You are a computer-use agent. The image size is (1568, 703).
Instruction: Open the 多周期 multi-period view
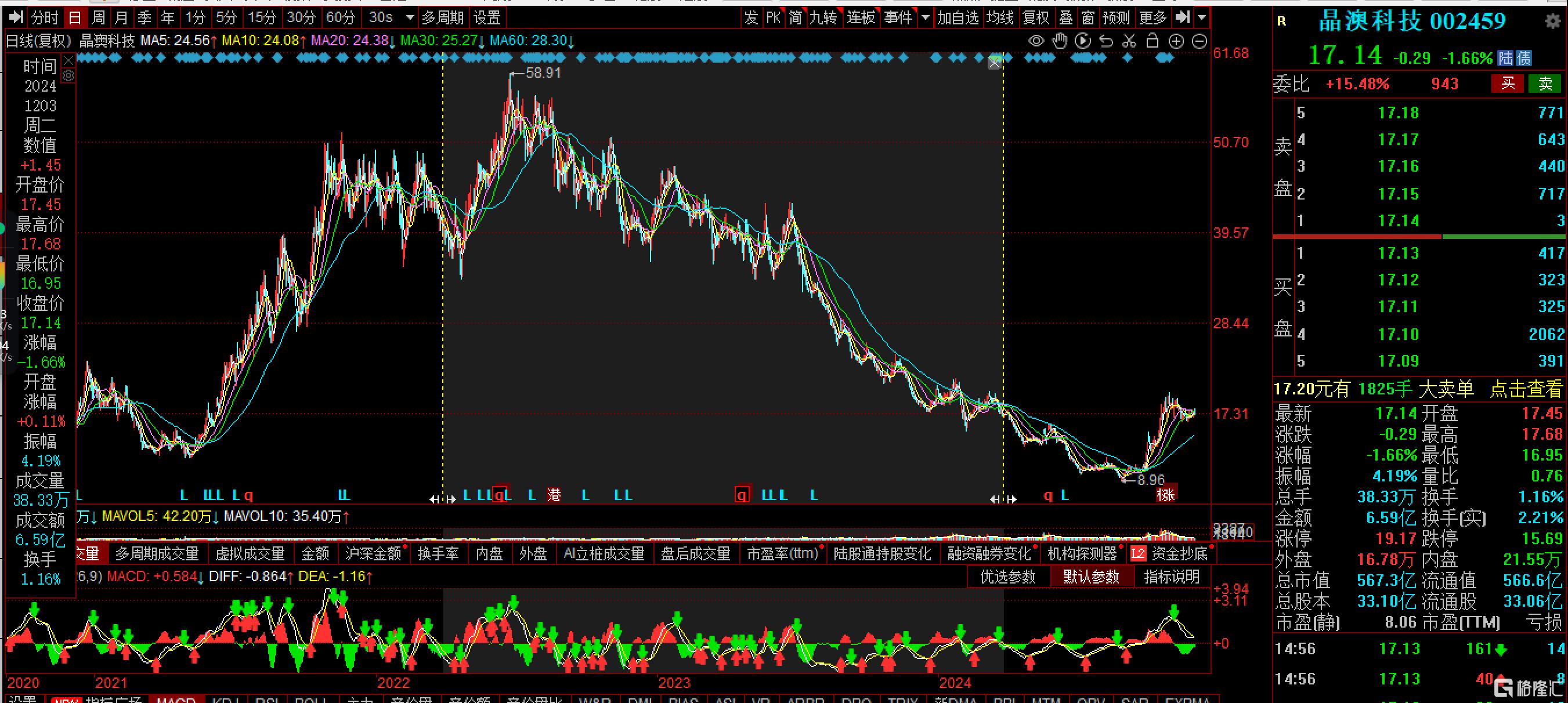[443, 17]
